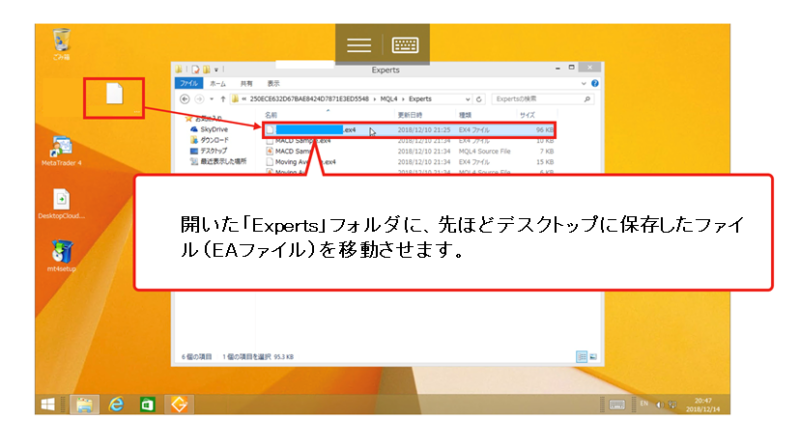
Task: Open the MetaTrader 4 desktop shortcut
Action: click(x=61, y=151)
